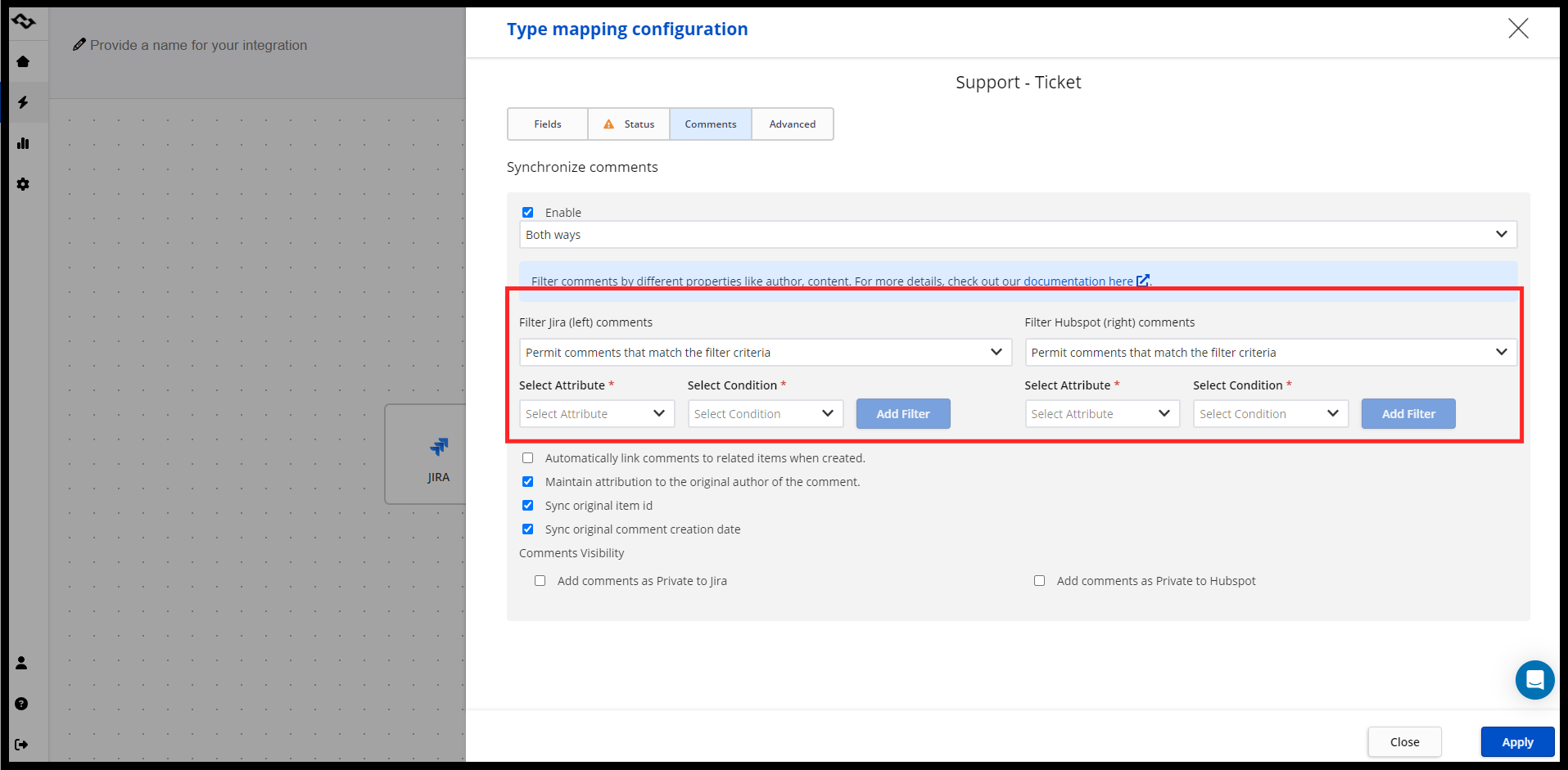Switch to the Fields tab
Screen dimensions: 1568x770
[548, 124]
